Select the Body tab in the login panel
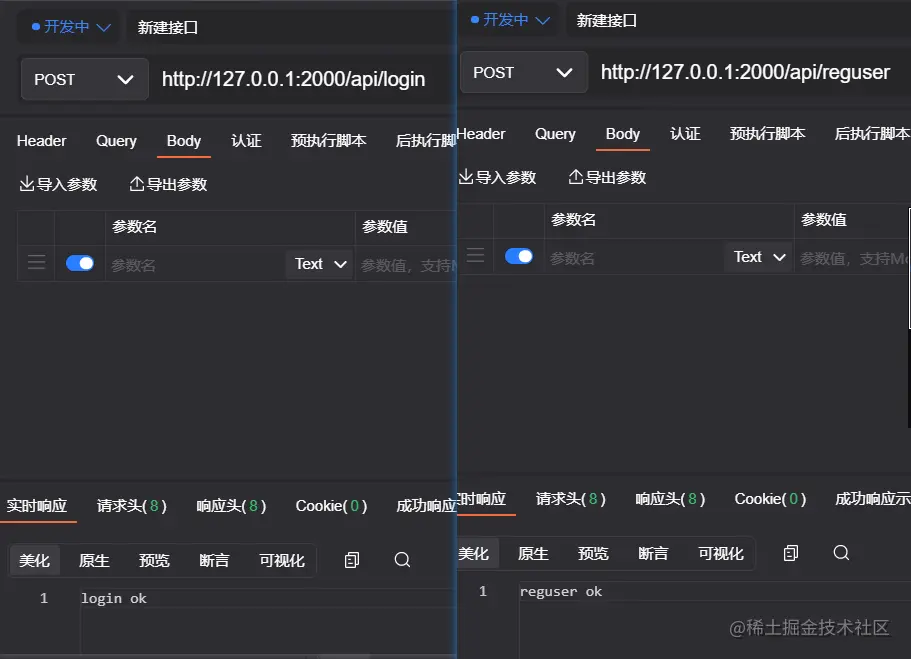Viewport: 911px width, 659px height. 184,141
